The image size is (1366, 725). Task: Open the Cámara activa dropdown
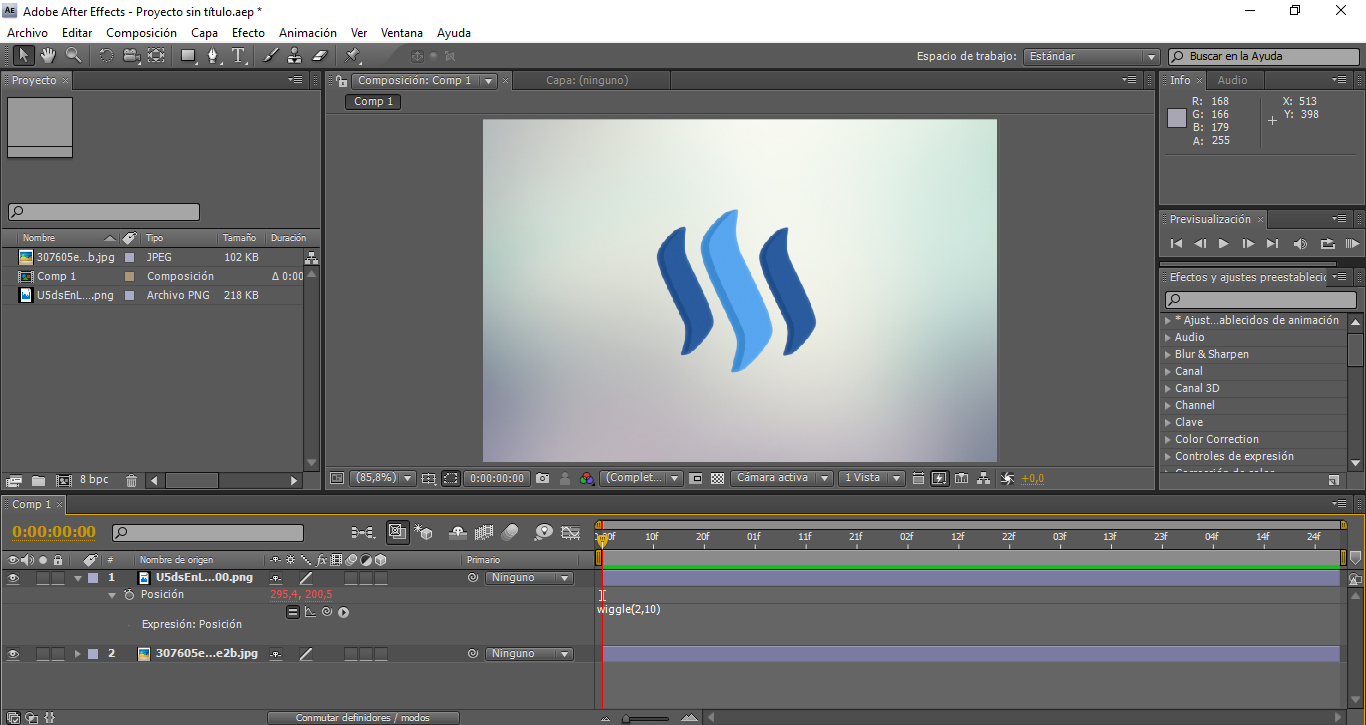[x=781, y=478]
